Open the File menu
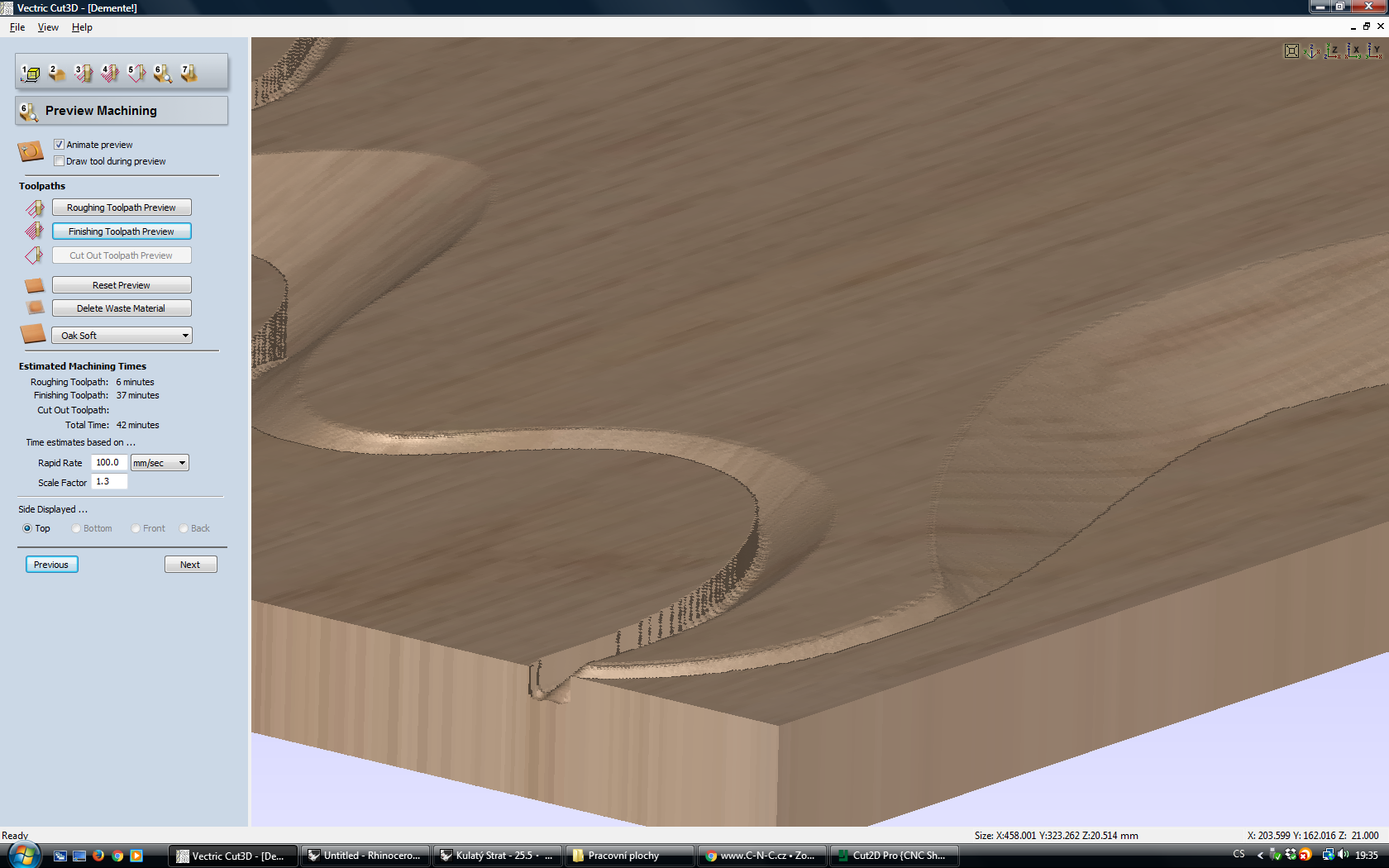1389x868 pixels. coord(17,27)
